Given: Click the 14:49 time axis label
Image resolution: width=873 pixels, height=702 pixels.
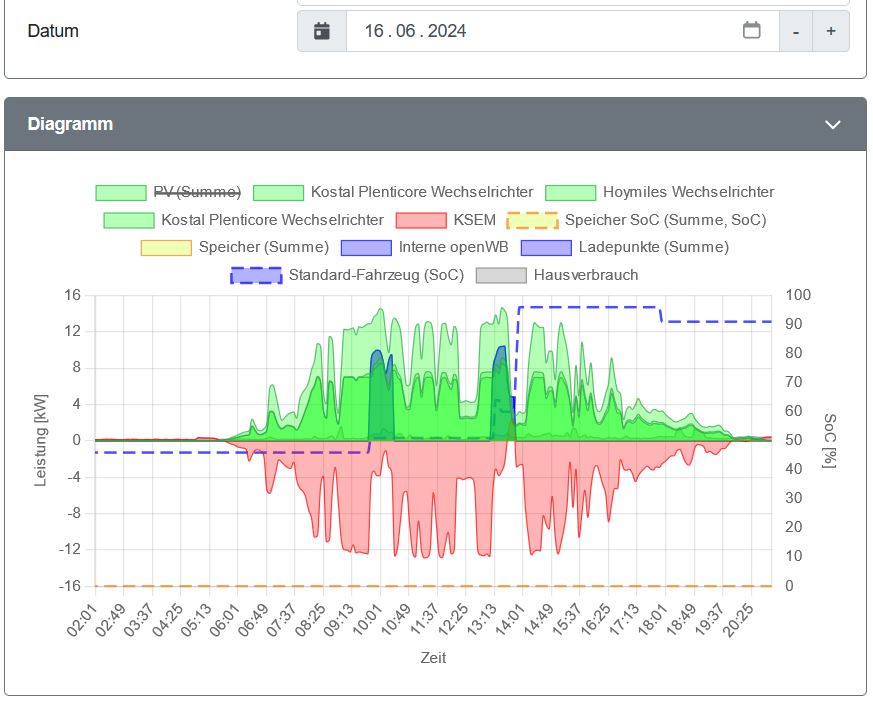Looking at the screenshot, I should 538,620.
